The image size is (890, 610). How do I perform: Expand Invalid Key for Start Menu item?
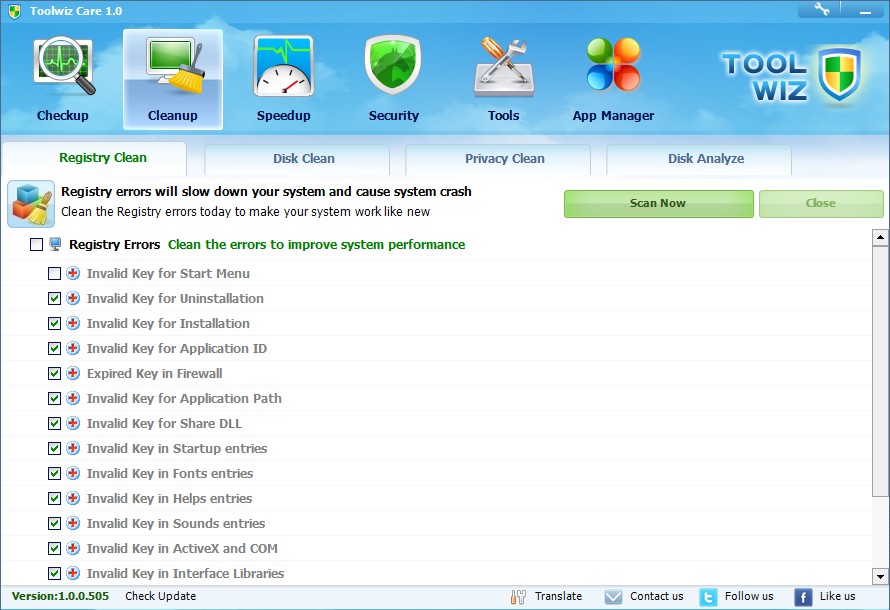pos(73,273)
